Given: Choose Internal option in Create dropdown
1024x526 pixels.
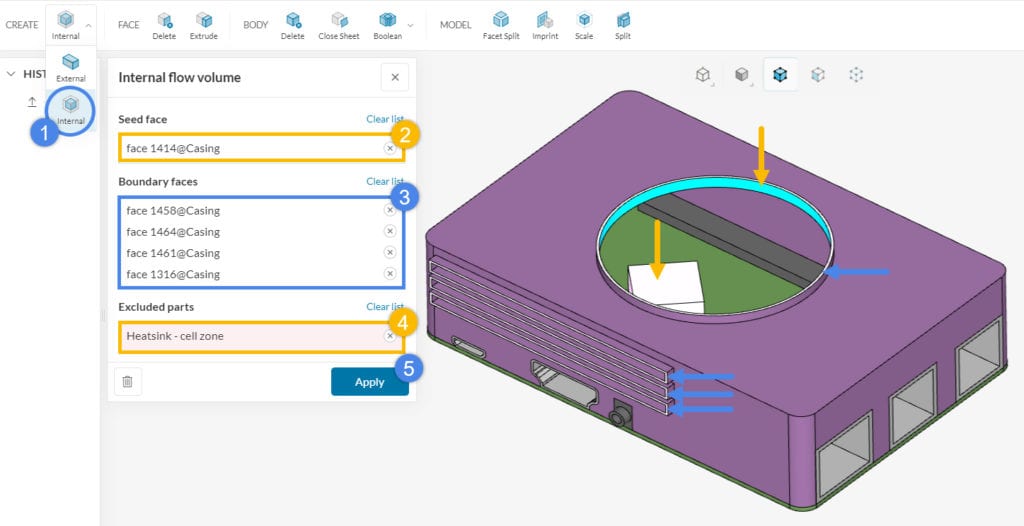Looking at the screenshot, I should coord(71,109).
